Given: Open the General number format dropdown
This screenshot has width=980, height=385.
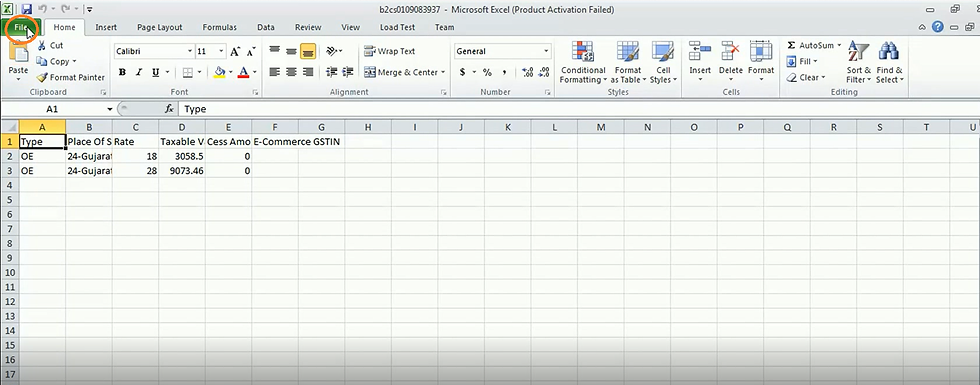Looking at the screenshot, I should click(546, 51).
